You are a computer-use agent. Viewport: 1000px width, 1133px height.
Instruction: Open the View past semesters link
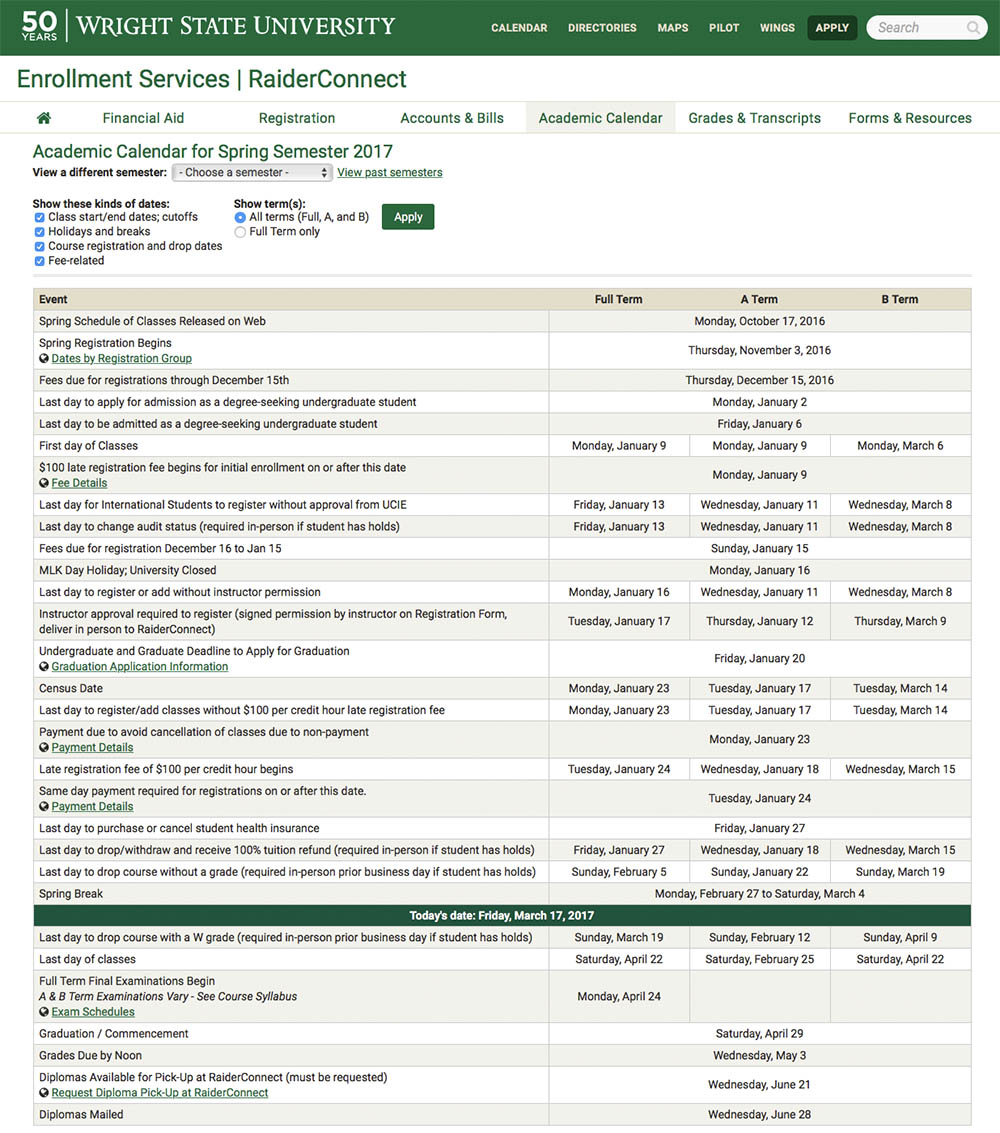389,172
